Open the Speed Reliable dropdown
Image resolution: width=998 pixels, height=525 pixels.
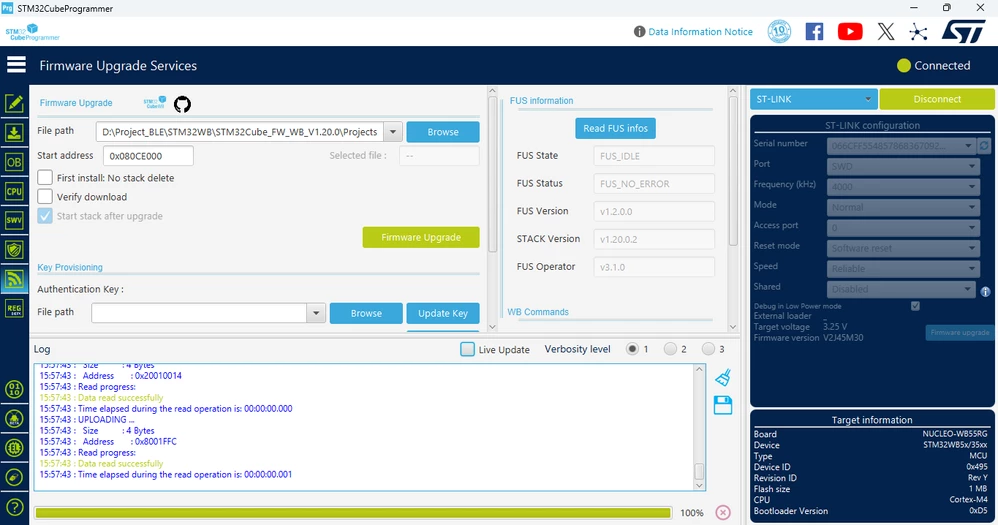(903, 269)
